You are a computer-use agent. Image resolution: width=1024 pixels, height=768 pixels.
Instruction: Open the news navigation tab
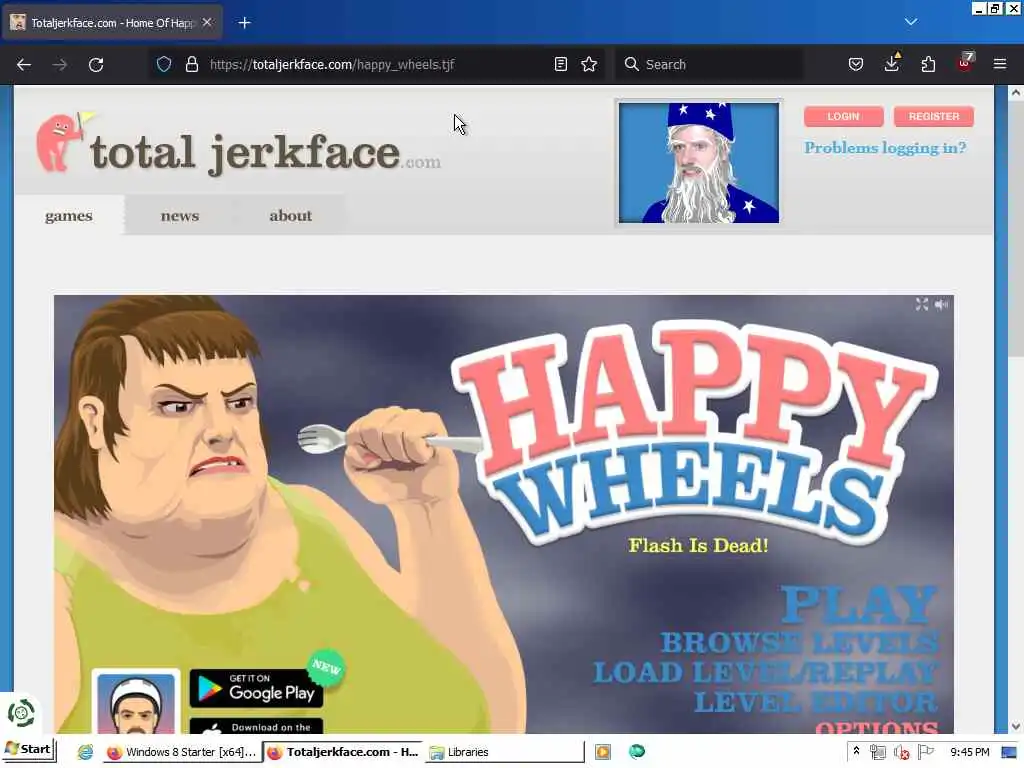180,216
